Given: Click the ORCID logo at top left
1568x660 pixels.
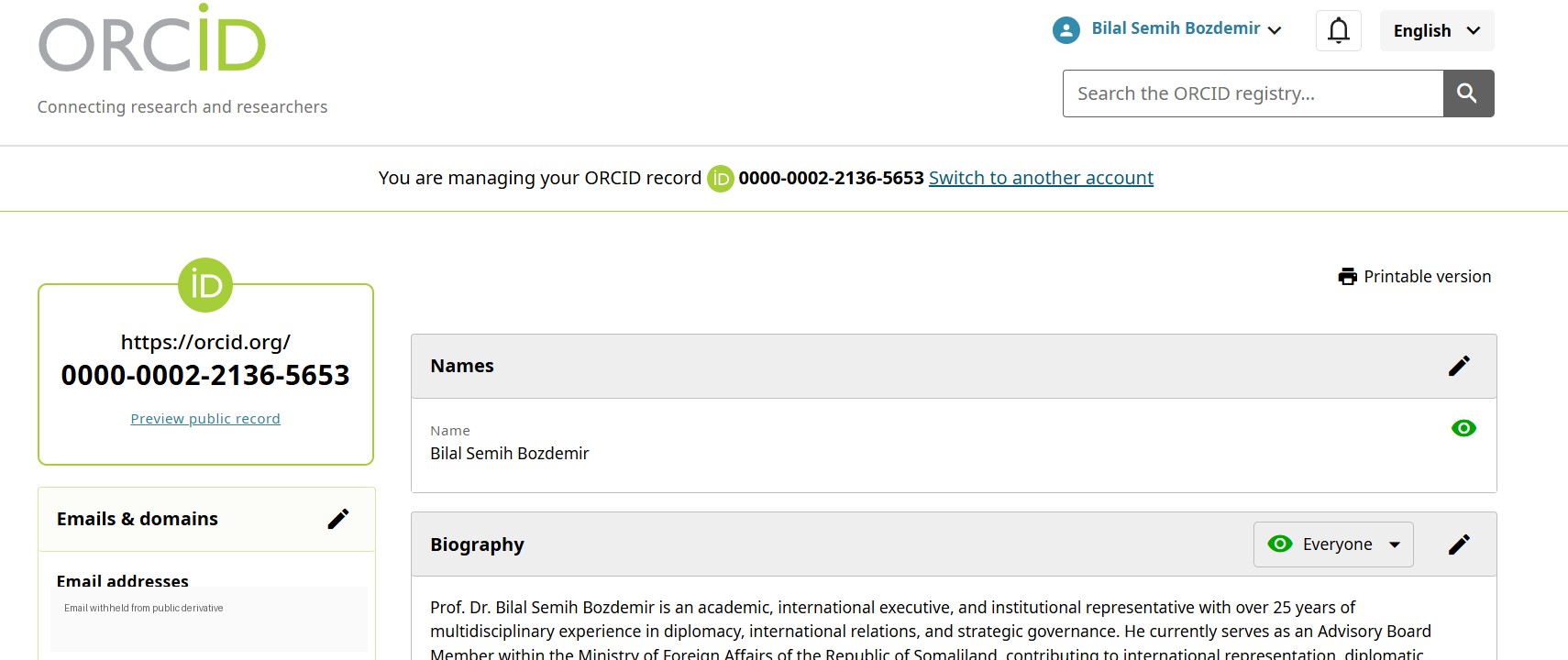Looking at the screenshot, I should [152, 38].
